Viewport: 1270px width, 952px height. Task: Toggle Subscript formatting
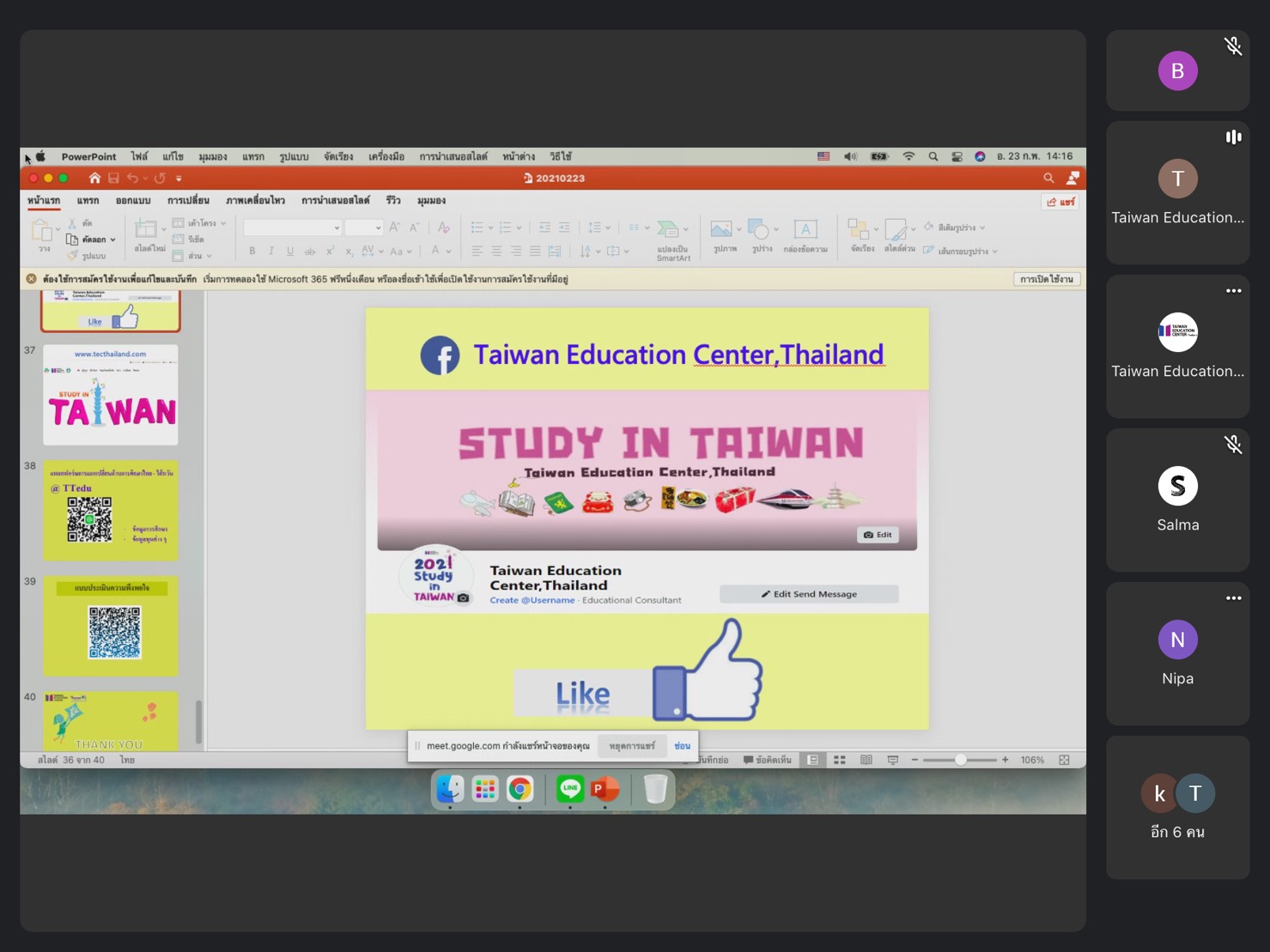tap(349, 252)
